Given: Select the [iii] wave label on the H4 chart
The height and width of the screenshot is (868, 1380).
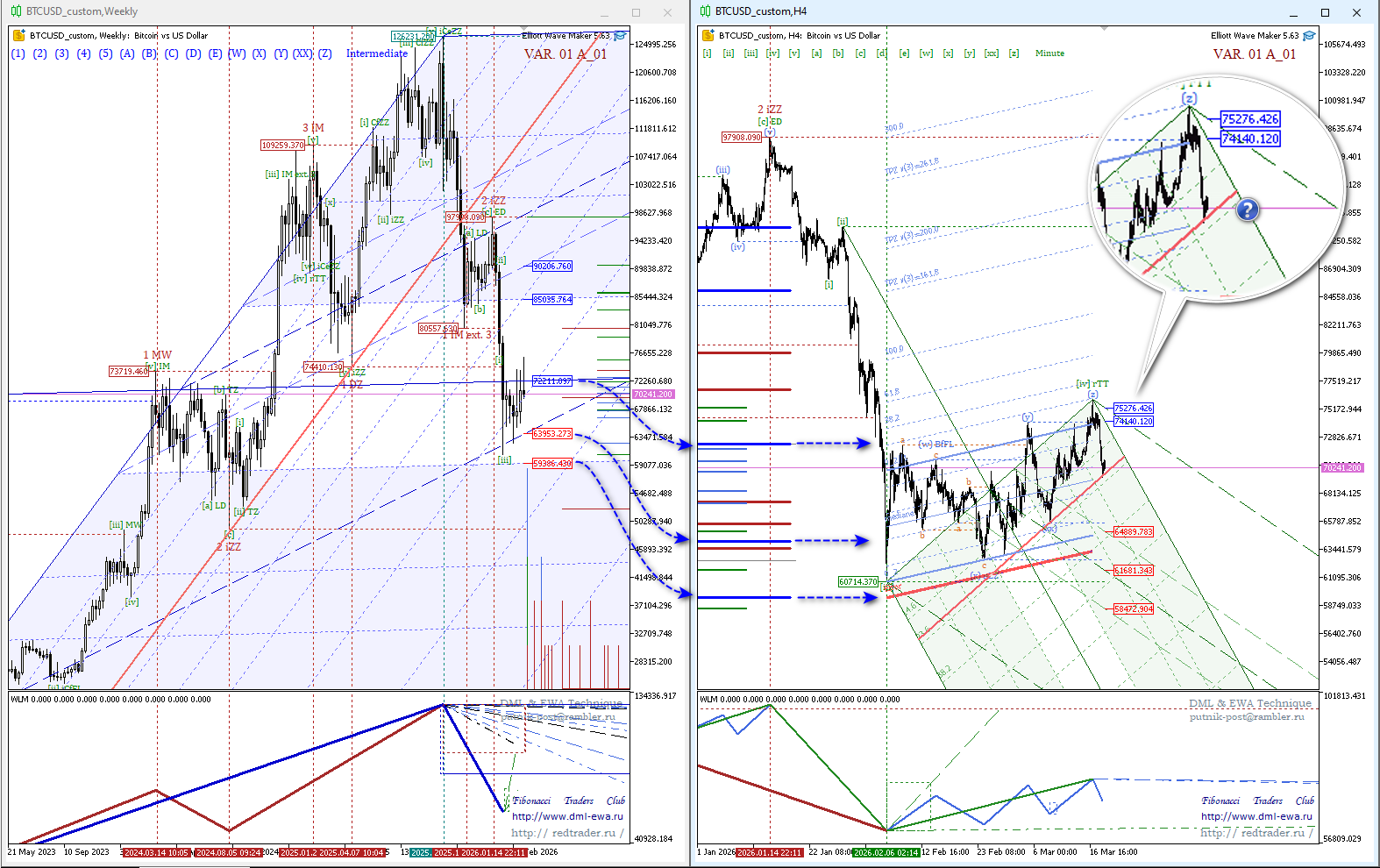Looking at the screenshot, I should 750,53.
